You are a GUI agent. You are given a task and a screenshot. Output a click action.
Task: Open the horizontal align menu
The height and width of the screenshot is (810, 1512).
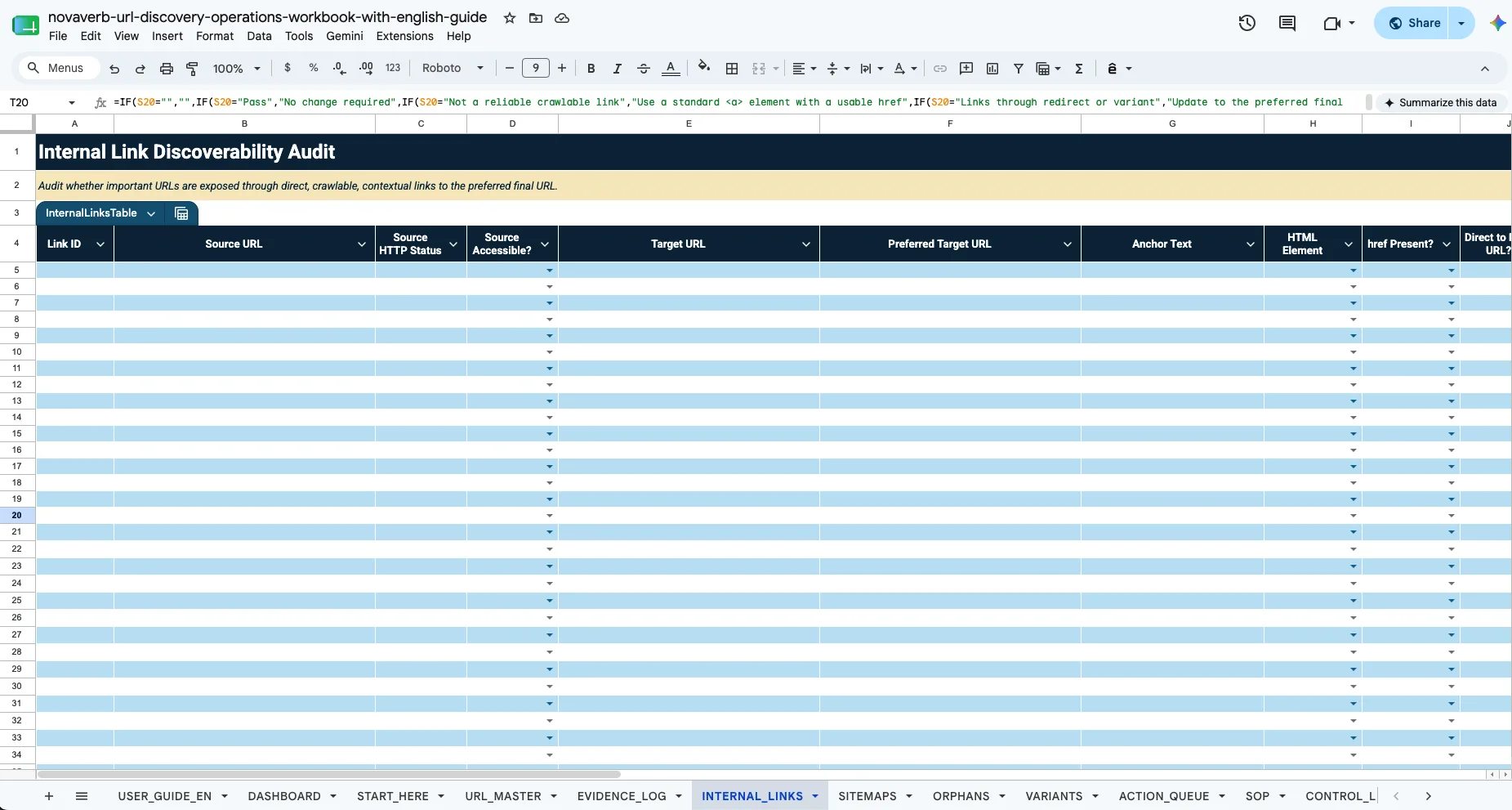coord(805,69)
